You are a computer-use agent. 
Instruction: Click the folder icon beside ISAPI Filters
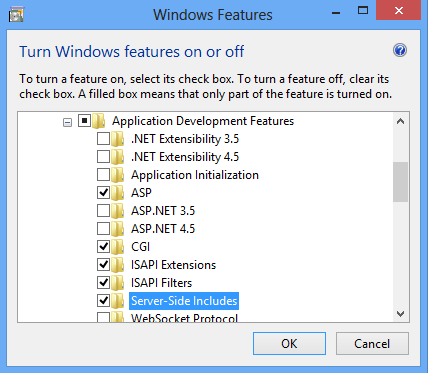tap(117, 283)
